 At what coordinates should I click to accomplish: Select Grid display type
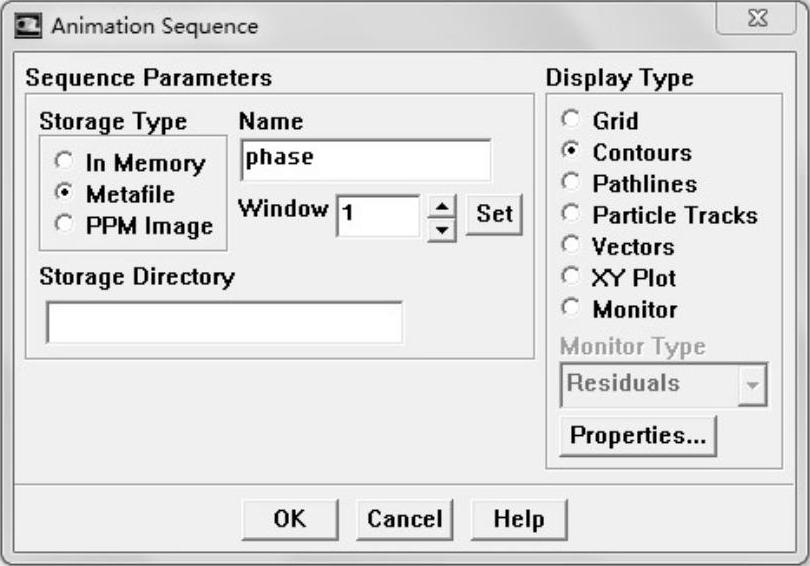coord(571,120)
